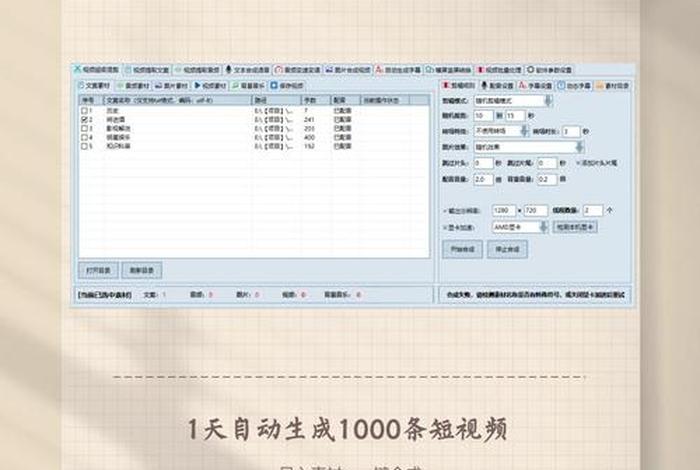Click the random duration field showing 10

tap(483, 116)
